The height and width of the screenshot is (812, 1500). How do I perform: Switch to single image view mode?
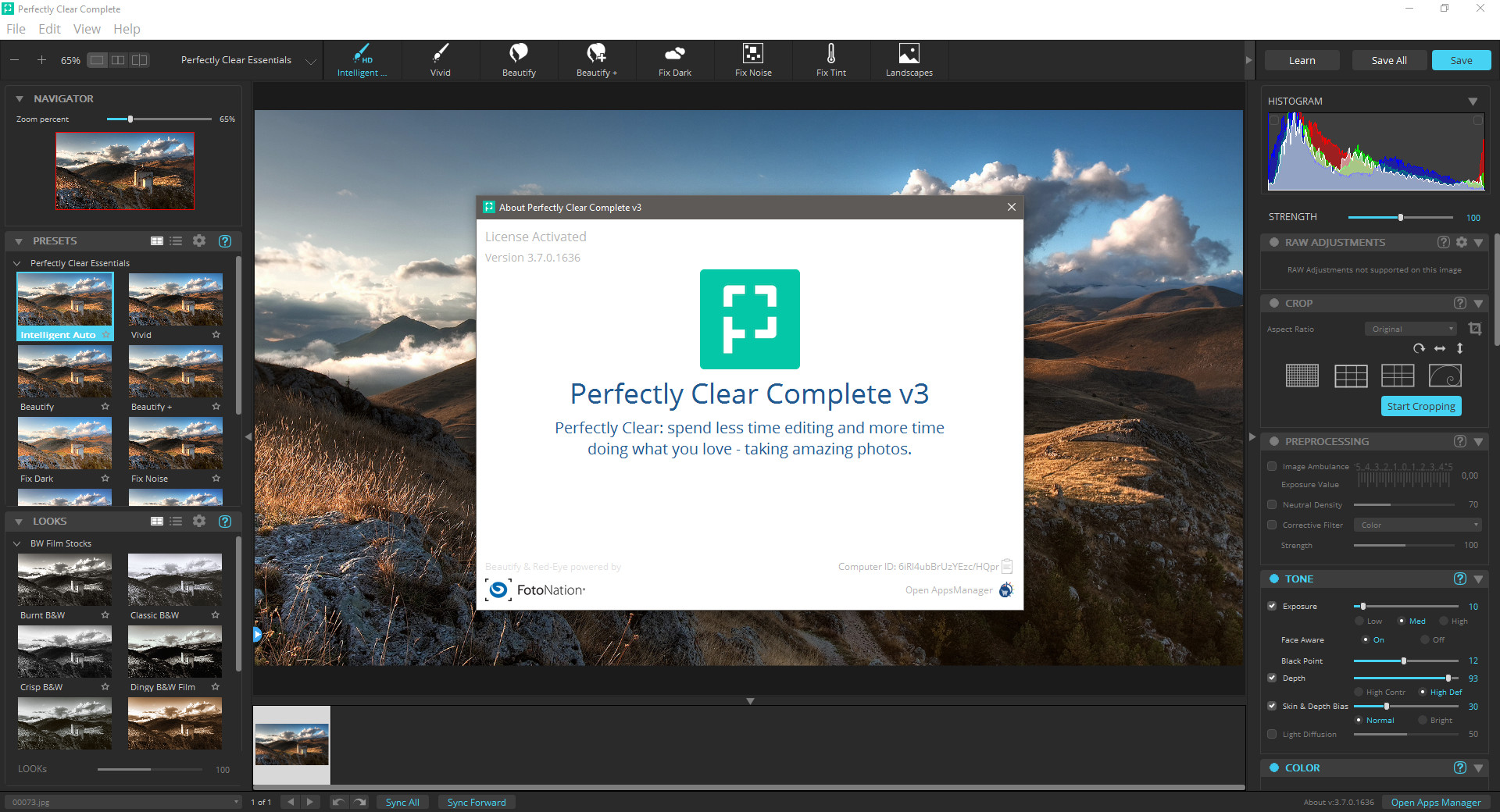[x=97, y=60]
